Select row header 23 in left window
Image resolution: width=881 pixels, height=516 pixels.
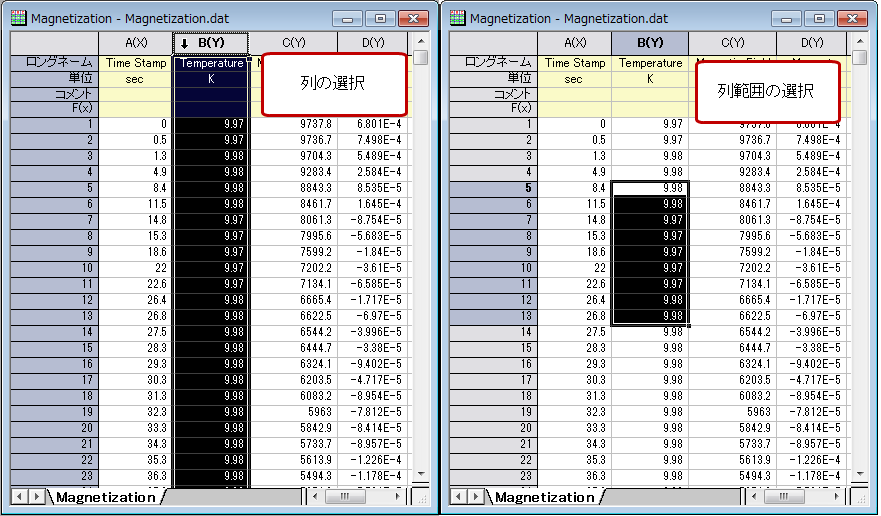point(55,476)
